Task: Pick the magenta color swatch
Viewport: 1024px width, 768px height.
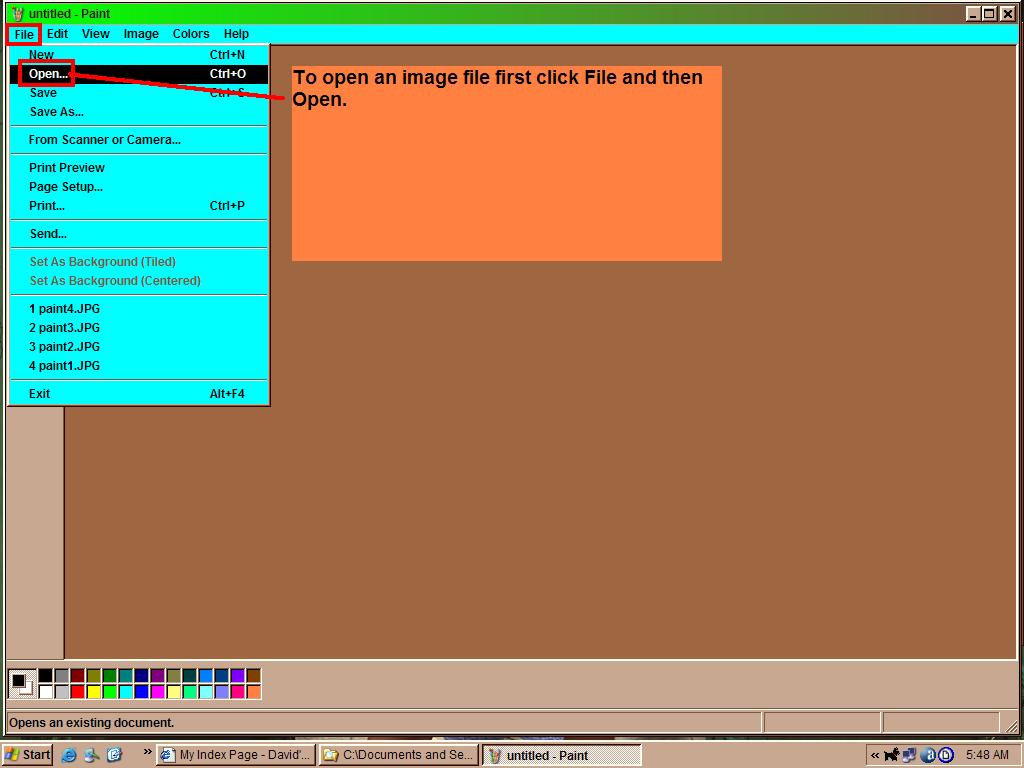Action: tap(157, 692)
